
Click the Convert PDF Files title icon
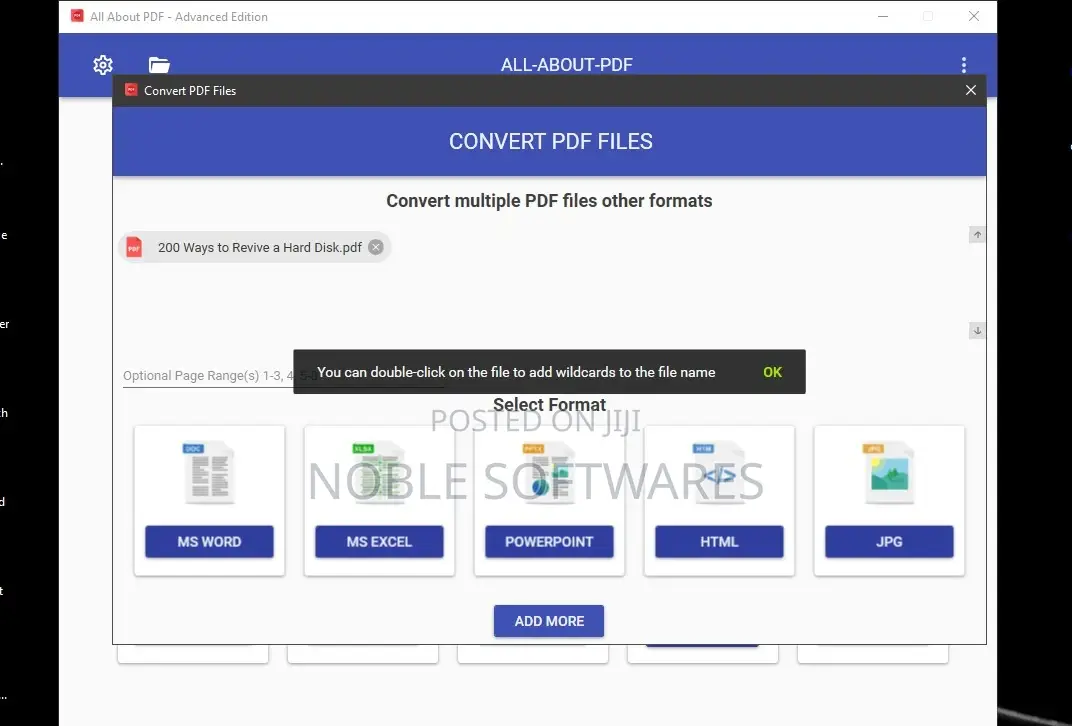click(131, 90)
